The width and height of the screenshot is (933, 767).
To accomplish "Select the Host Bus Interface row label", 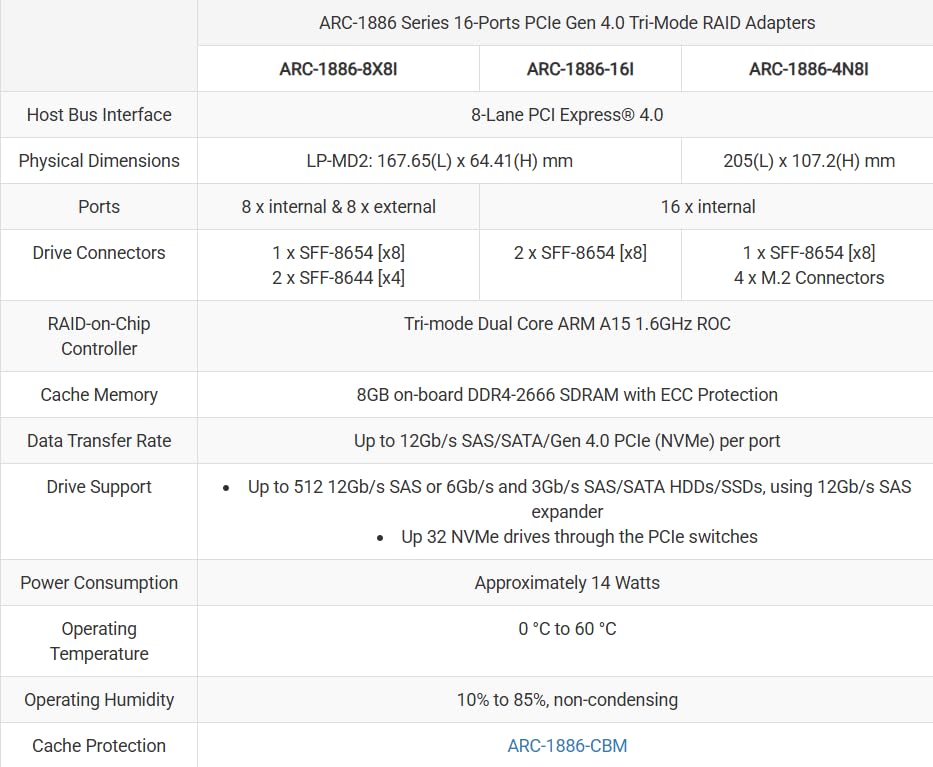I will coord(99,115).
